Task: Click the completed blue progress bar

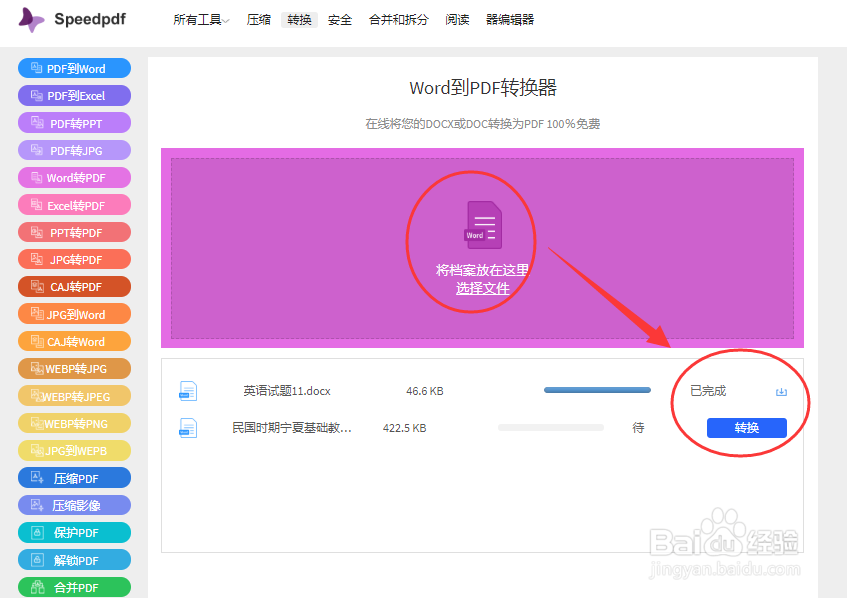Action: [597, 389]
